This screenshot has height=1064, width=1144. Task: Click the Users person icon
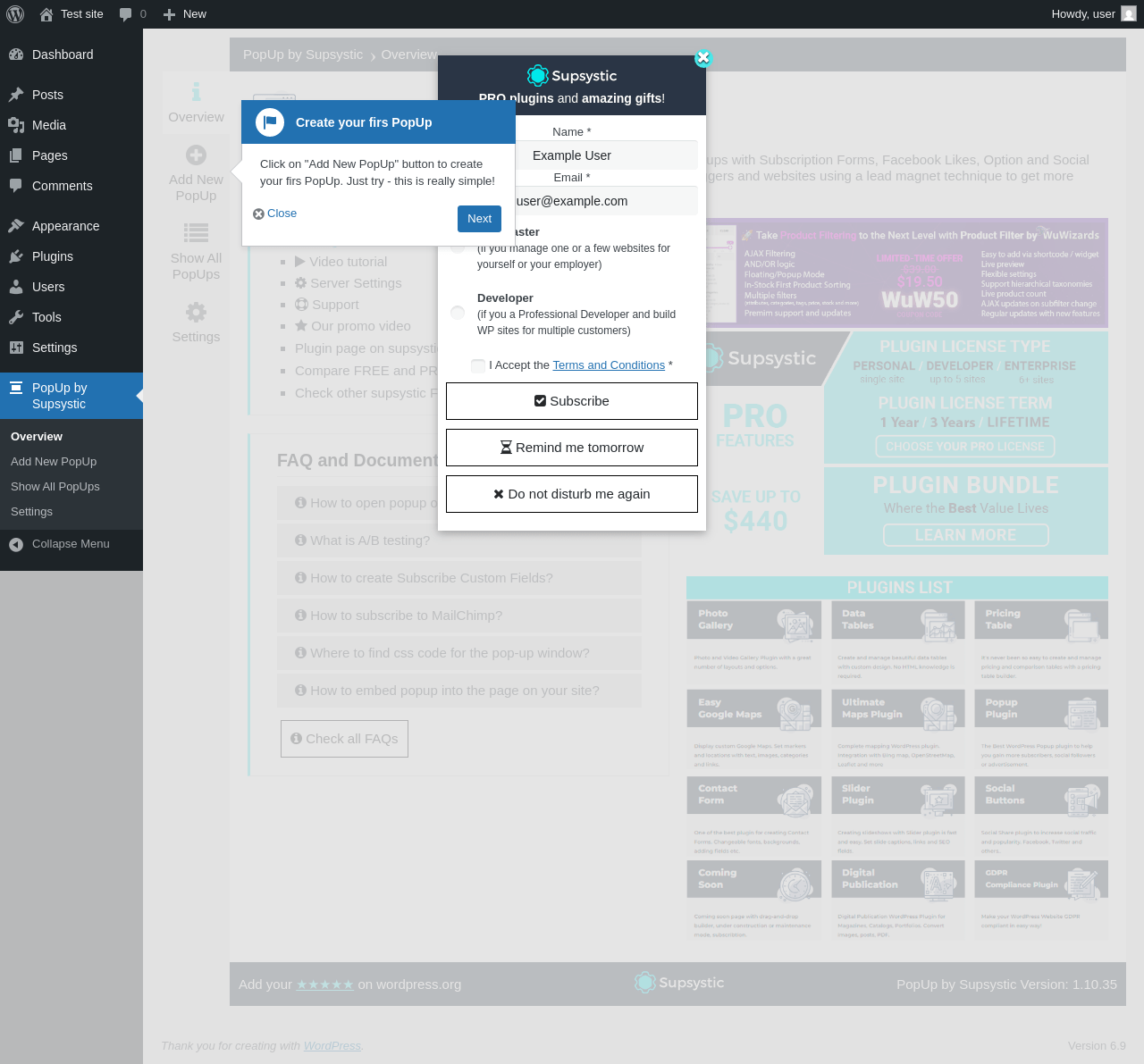click(x=16, y=287)
